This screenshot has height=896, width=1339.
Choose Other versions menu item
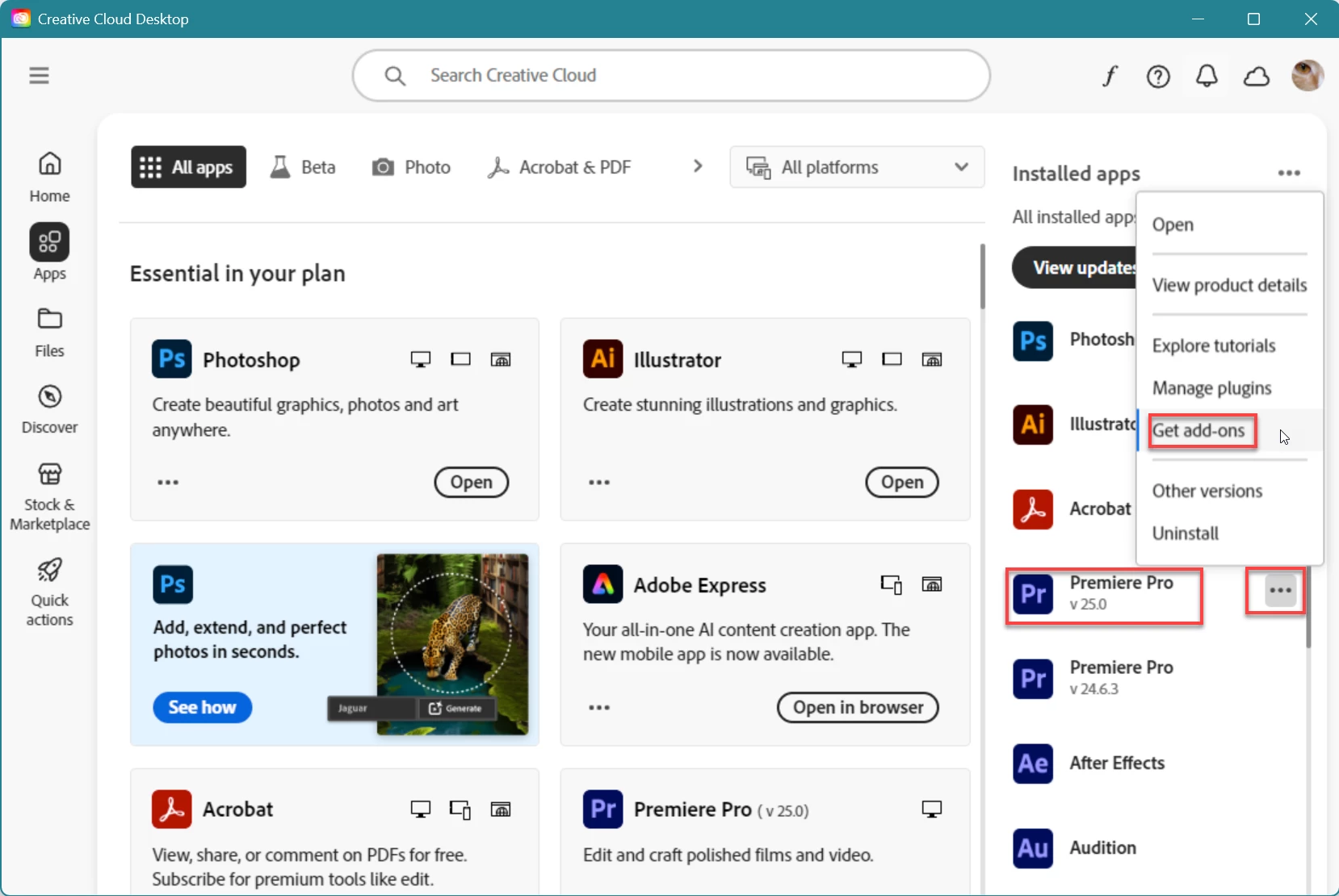point(1229,491)
